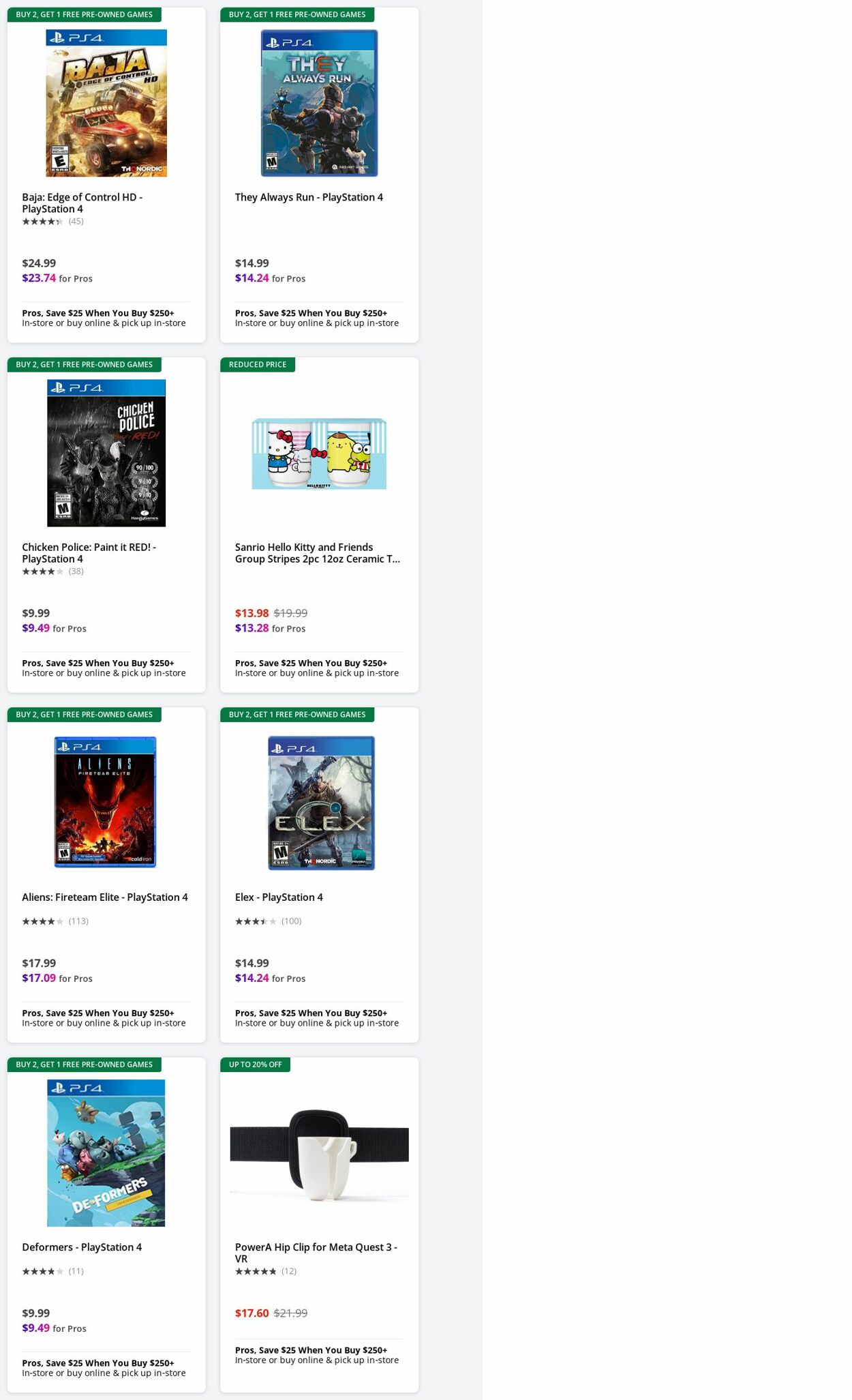Click Pros Save $25 offer on Baja card

coord(104,318)
